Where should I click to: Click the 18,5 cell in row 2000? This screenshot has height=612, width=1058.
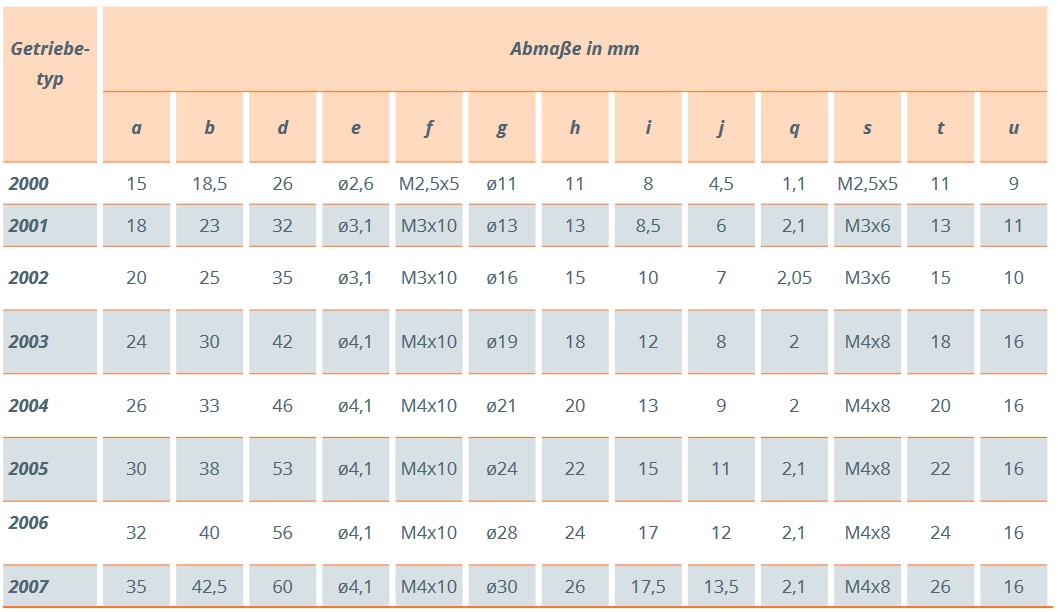point(209,184)
